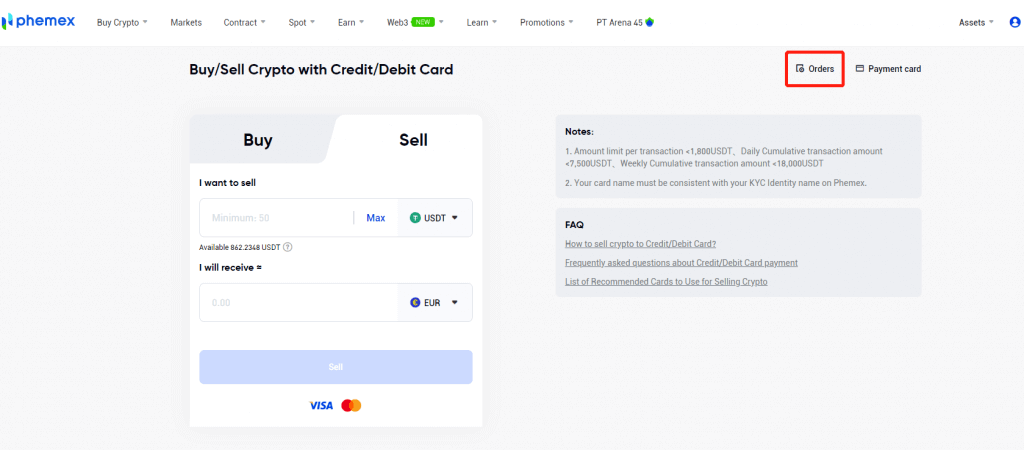Click the Mastercard logo
Viewport: 1024px width, 450px height.
(x=351, y=405)
